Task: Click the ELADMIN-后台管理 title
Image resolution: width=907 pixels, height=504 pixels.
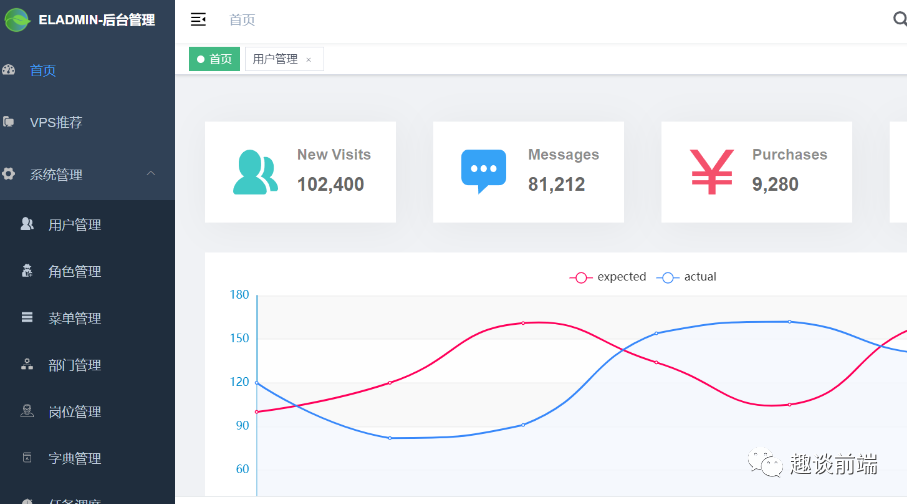Action: tap(97, 20)
